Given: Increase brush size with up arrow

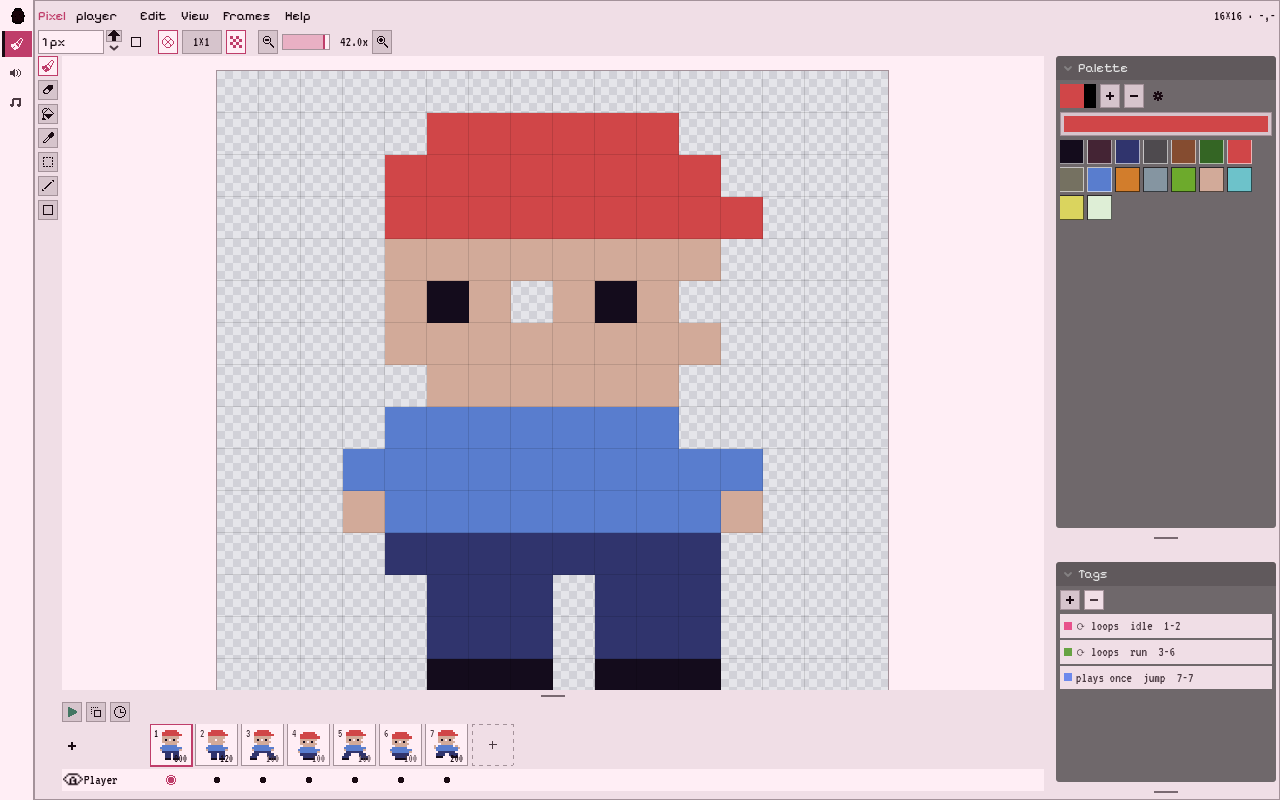Looking at the screenshot, I should click(114, 36).
